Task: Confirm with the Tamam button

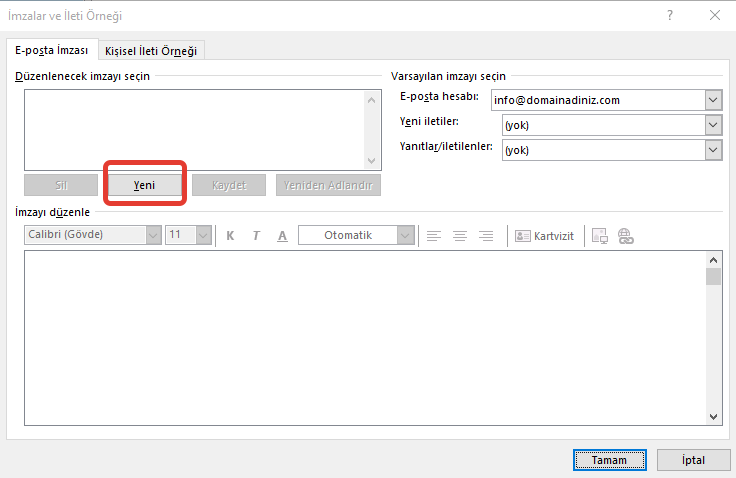Action: pos(608,460)
